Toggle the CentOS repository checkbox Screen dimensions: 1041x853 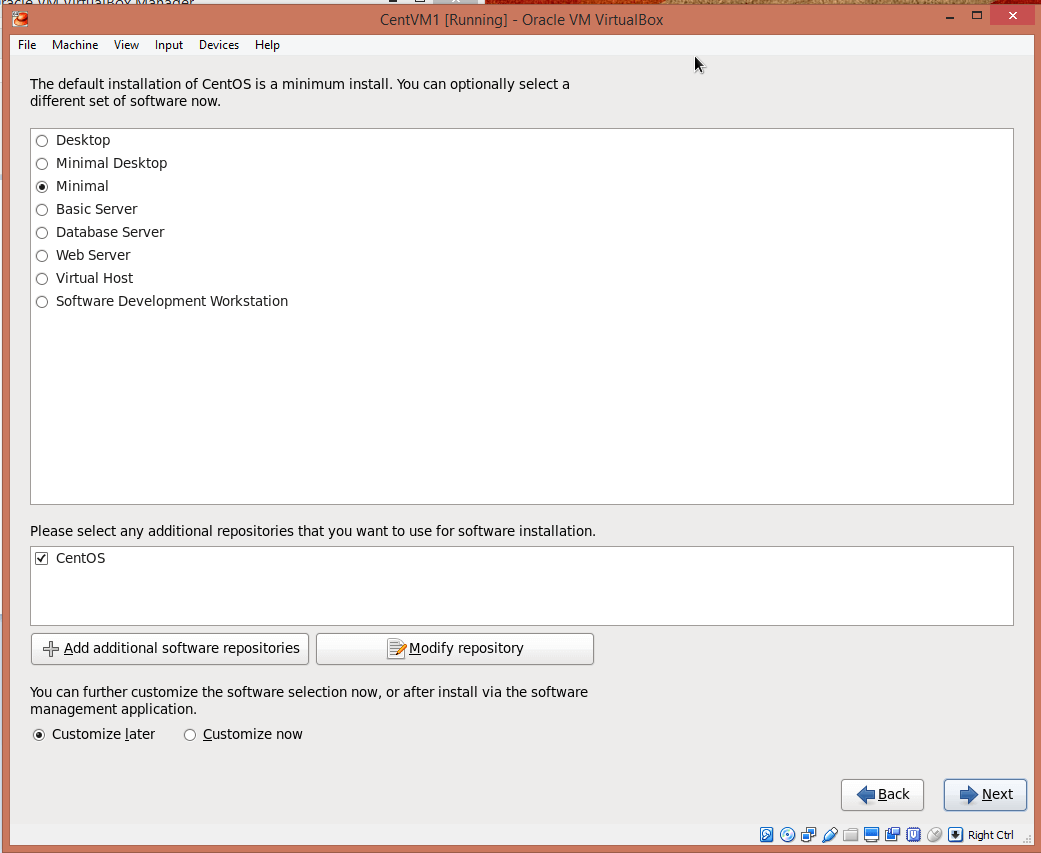click(42, 559)
